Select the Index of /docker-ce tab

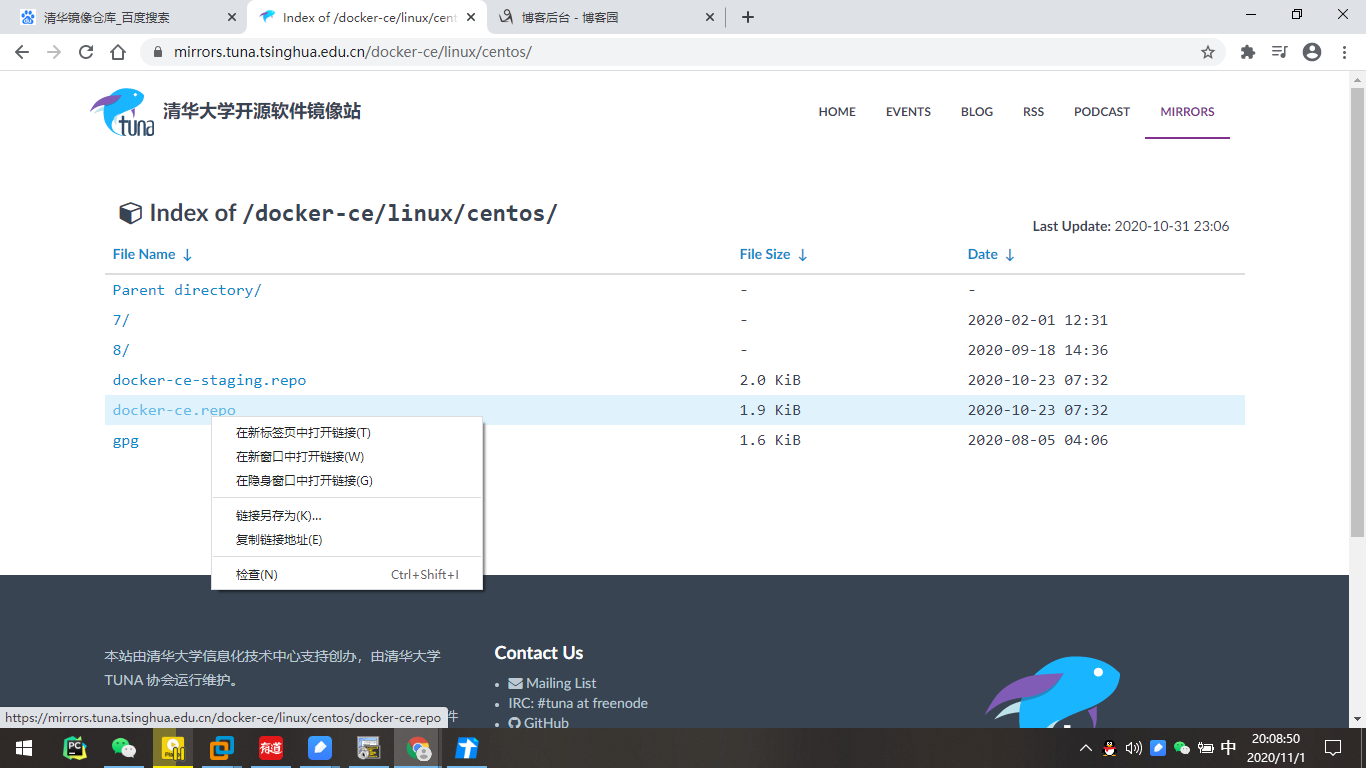pyautogui.click(x=367, y=17)
